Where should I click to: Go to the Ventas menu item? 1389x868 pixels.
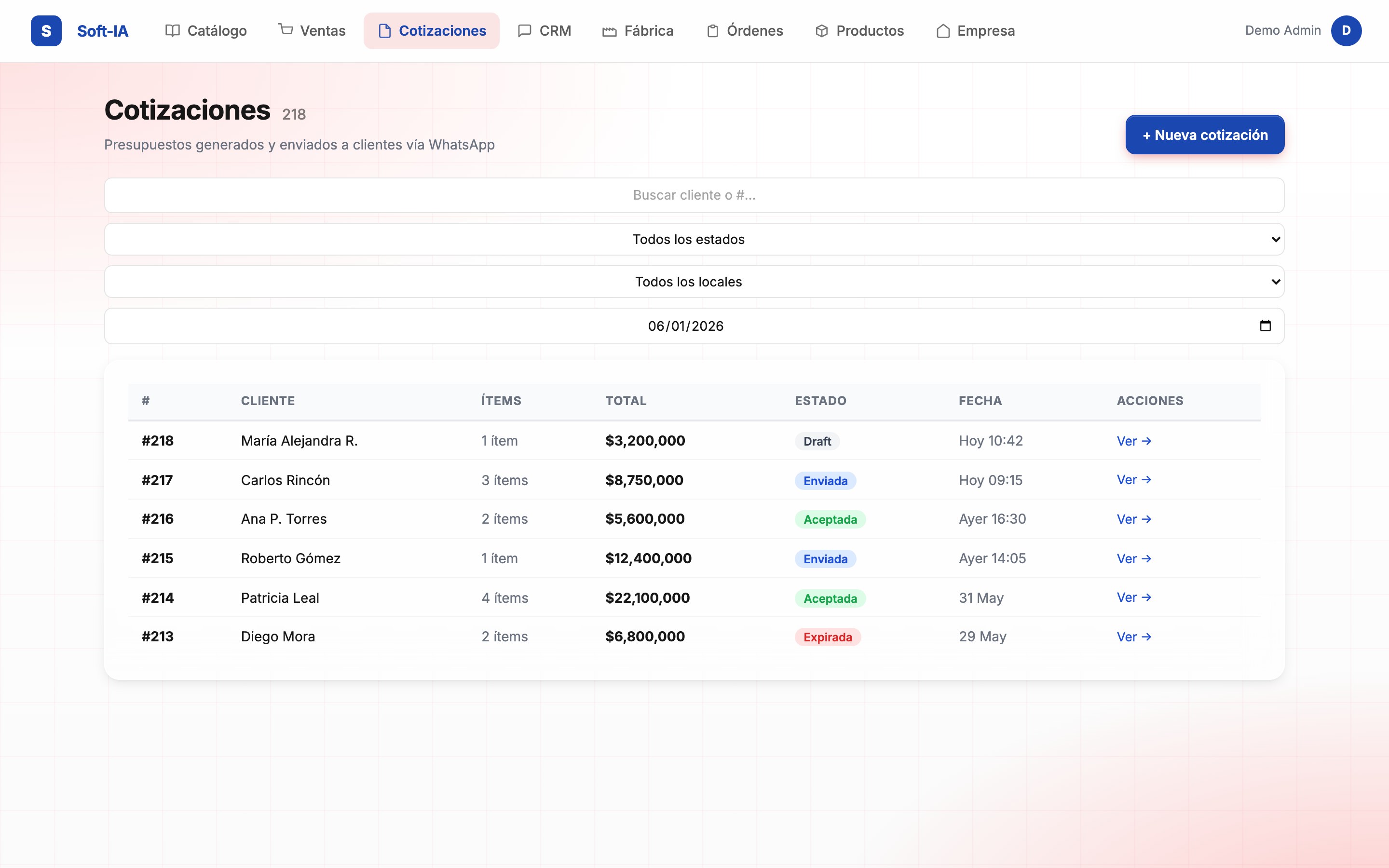click(x=312, y=31)
